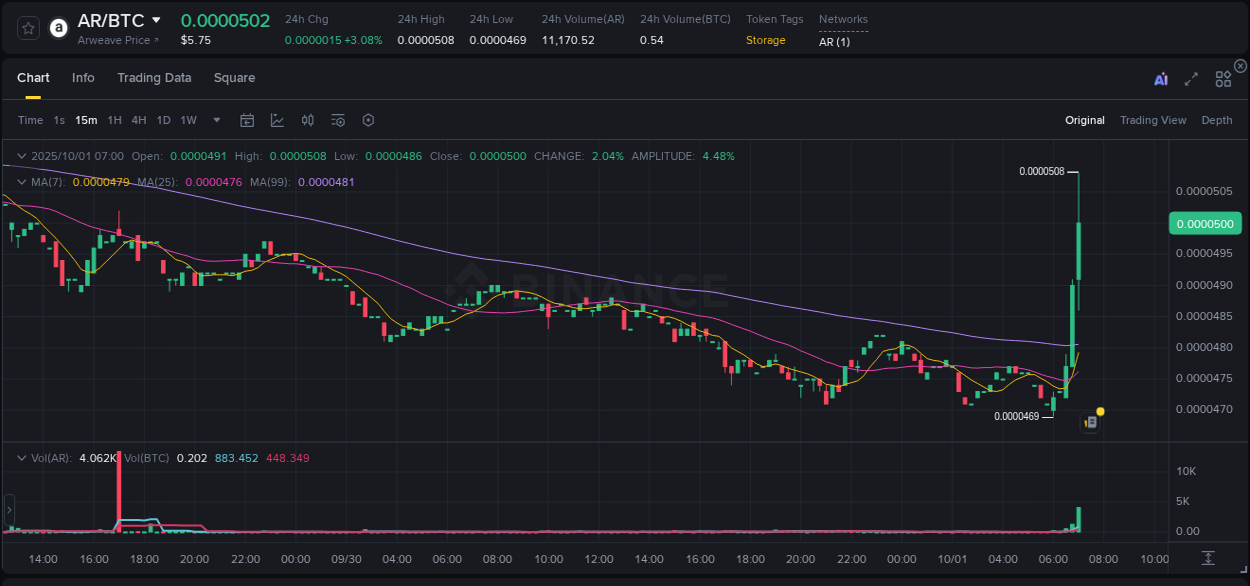Open the candlestick display settings icon
Screen dimensions: 1250x586
(307, 120)
